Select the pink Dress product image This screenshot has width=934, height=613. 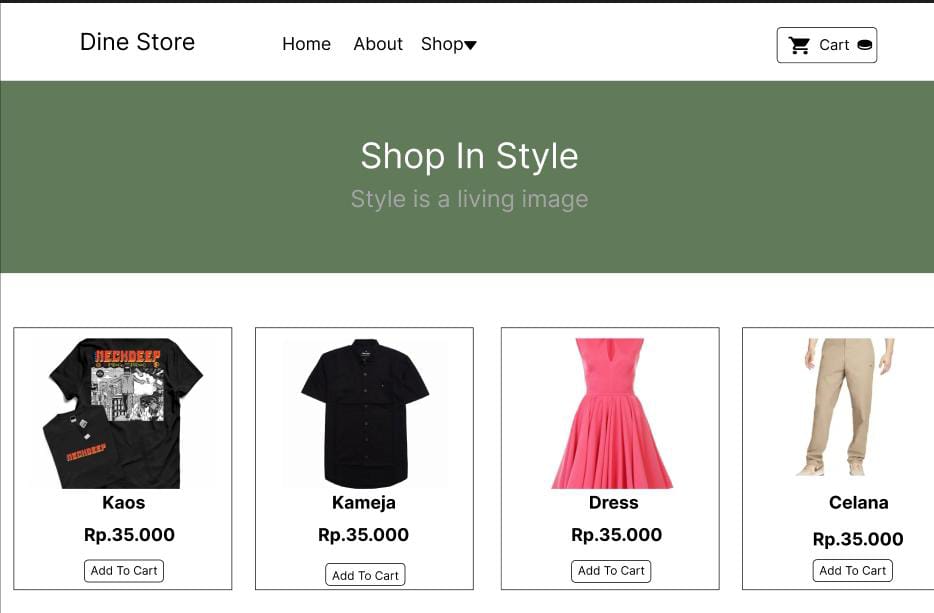611,413
